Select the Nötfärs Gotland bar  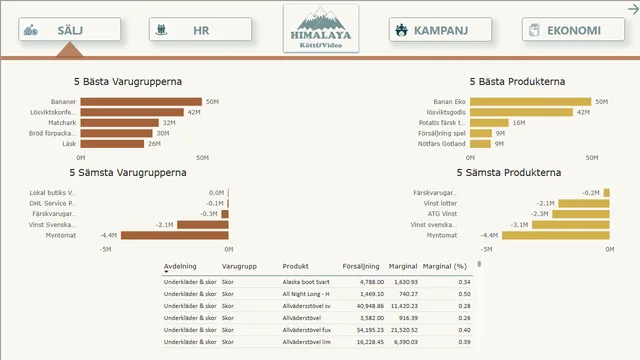(x=480, y=144)
